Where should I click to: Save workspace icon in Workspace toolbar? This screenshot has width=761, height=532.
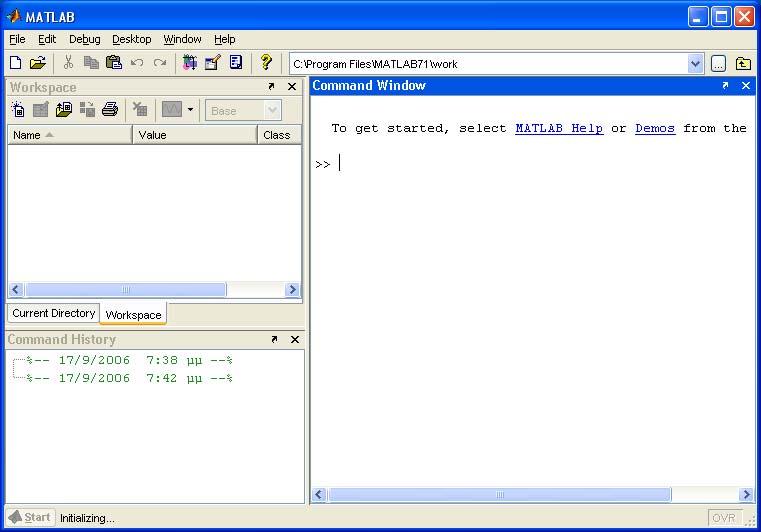tap(87, 109)
